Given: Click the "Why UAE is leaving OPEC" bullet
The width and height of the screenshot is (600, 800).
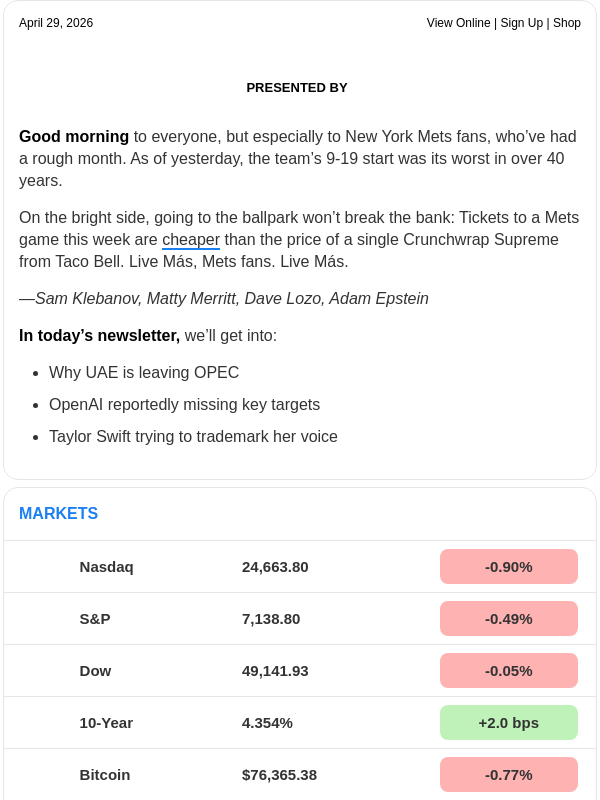Looking at the screenshot, I should [x=144, y=373].
